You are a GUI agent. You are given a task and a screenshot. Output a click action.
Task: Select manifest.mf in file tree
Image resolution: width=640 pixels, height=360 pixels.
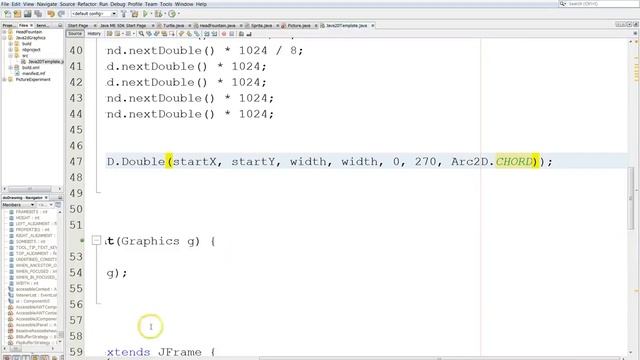click(x=33, y=73)
